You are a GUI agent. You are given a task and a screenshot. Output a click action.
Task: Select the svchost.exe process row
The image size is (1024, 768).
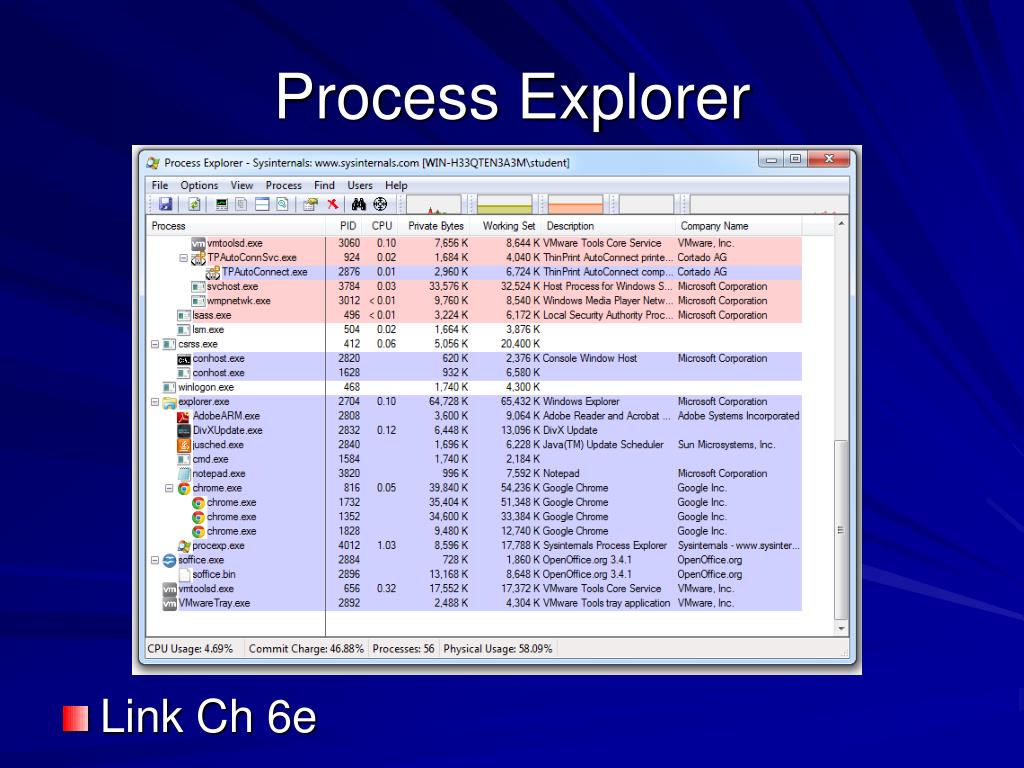pos(473,287)
